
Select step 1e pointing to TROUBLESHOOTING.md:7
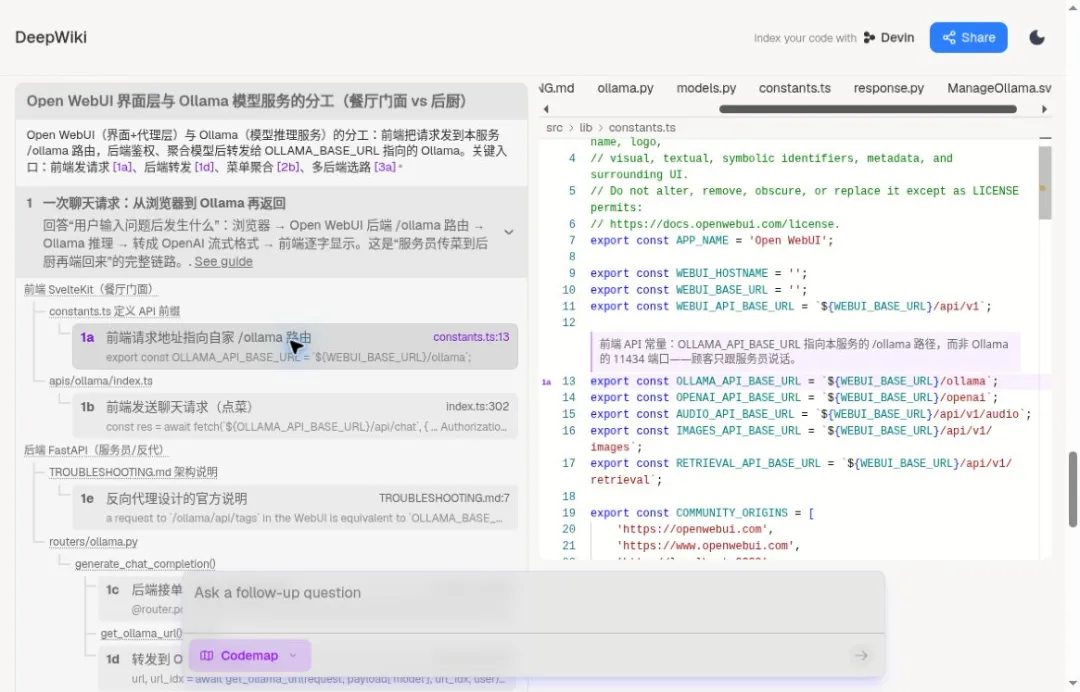[295, 507]
